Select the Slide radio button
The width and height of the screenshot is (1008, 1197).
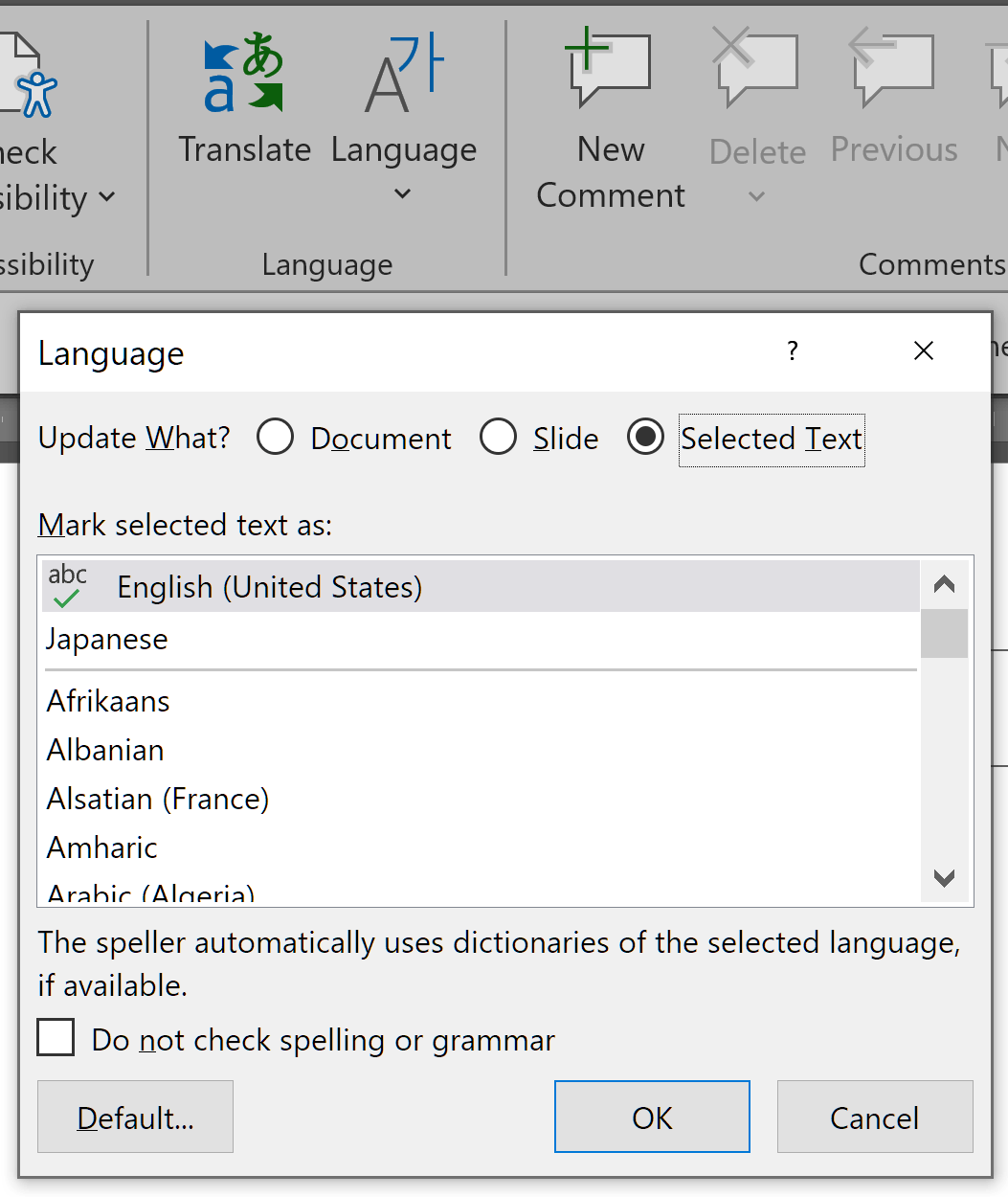[498, 437]
